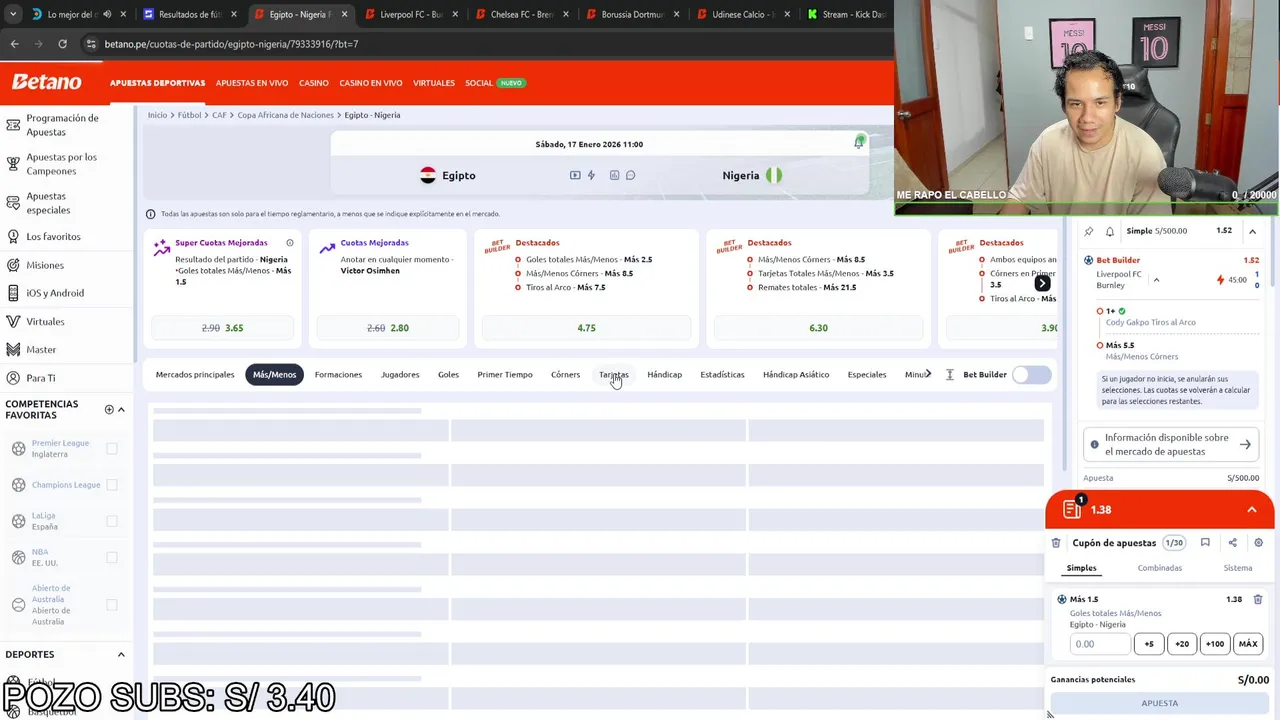Image resolution: width=1280 pixels, height=720 pixels.
Task: Add +5 to the stake
Action: coord(1149,644)
